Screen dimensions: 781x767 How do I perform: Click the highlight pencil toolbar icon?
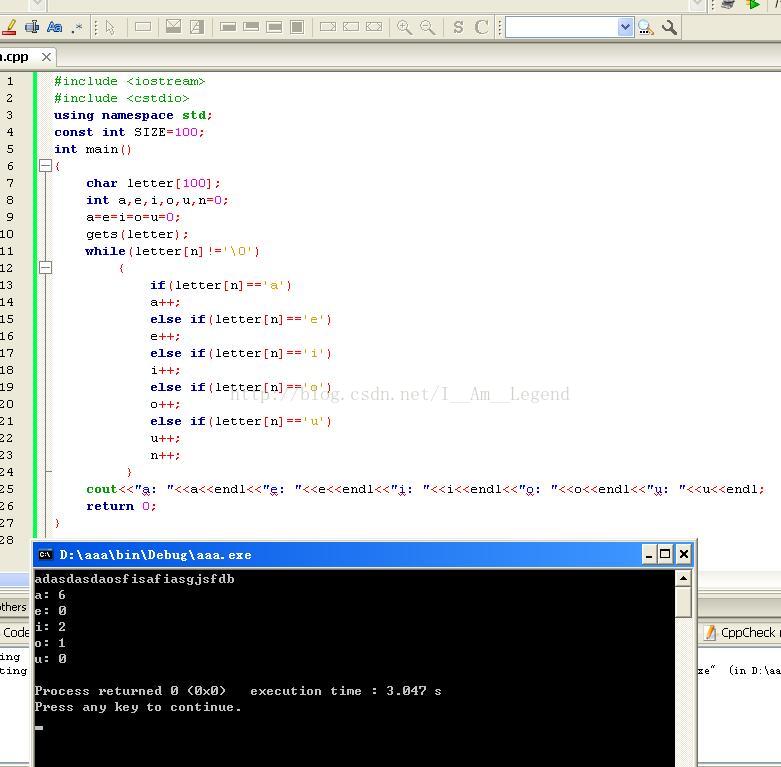9,27
